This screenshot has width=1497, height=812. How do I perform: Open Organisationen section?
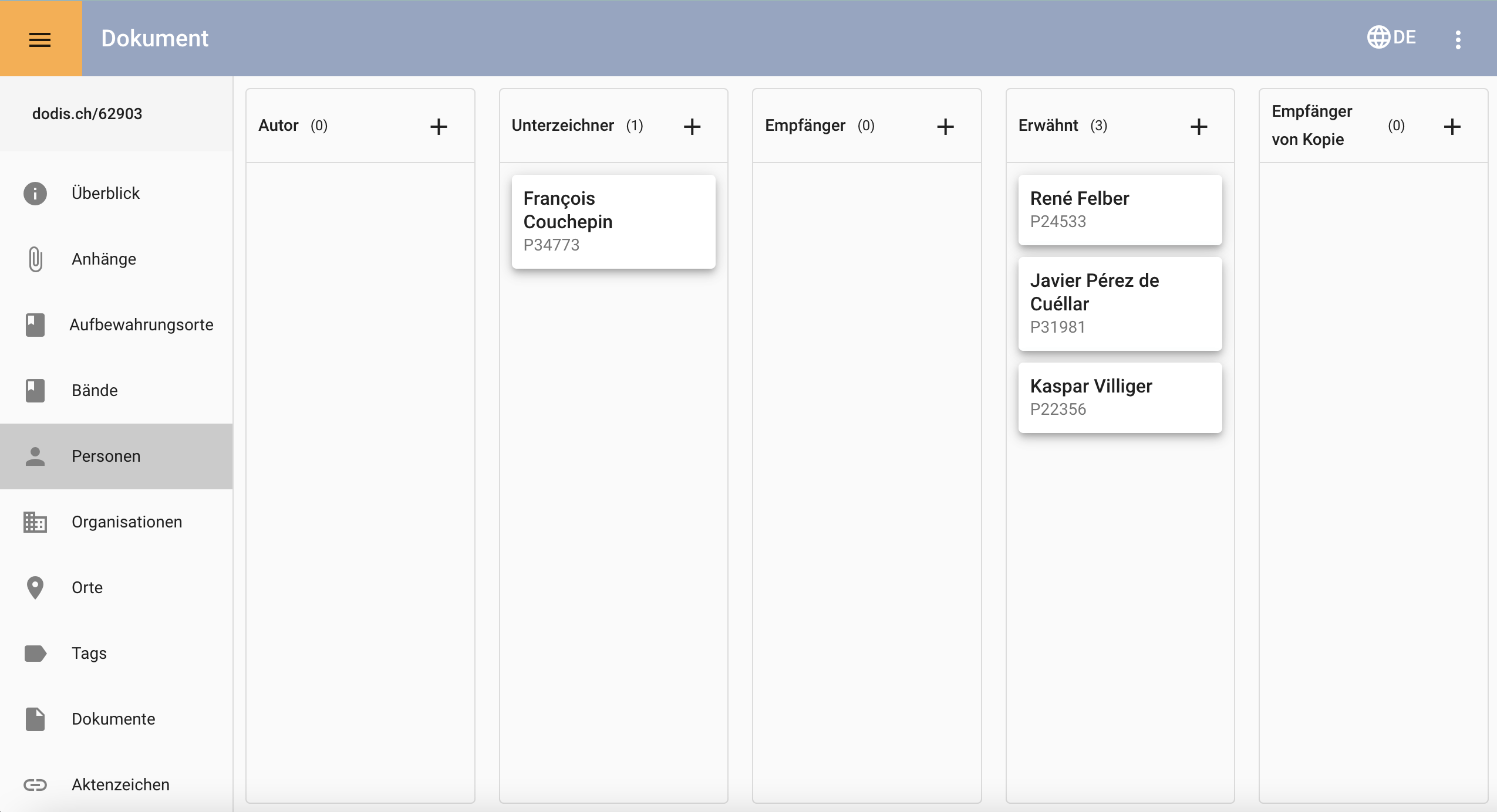127,522
